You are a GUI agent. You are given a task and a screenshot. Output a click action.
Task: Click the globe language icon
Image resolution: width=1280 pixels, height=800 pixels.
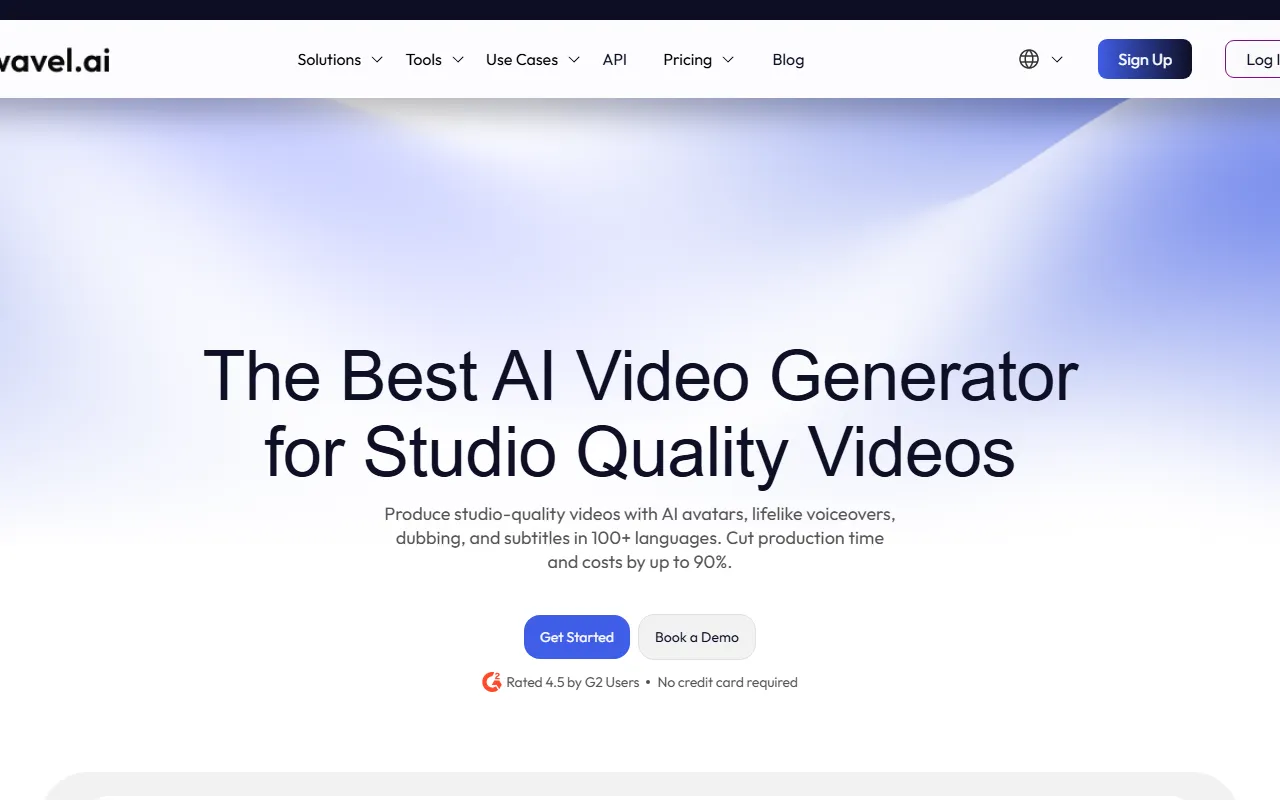[x=1029, y=59]
